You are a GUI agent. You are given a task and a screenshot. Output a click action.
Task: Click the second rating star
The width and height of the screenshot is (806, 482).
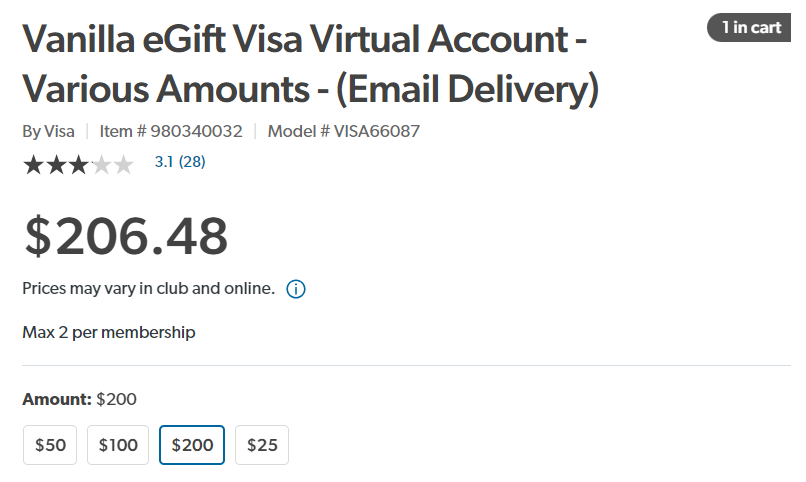(56, 164)
